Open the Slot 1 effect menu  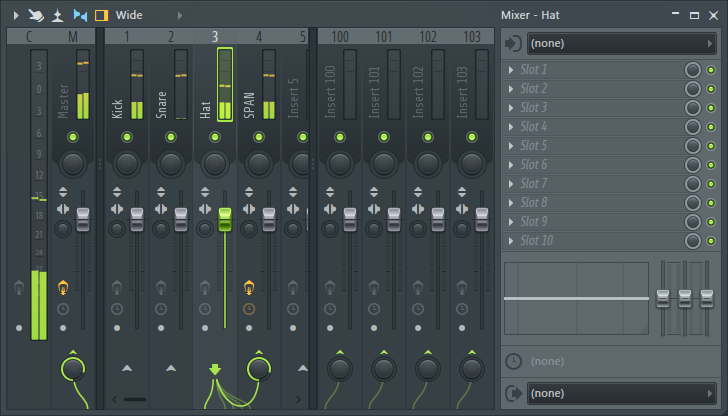511,70
